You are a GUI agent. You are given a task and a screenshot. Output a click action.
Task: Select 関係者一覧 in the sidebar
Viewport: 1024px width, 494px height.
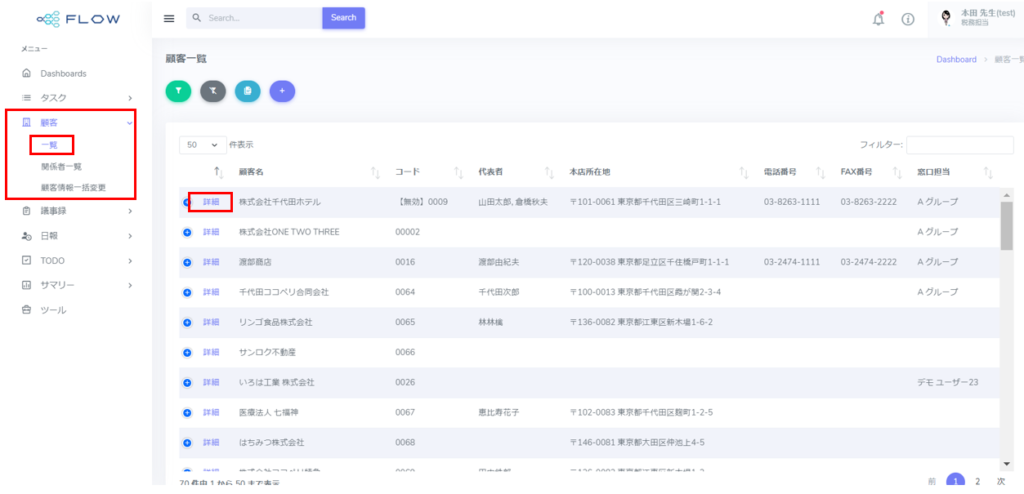tap(61, 167)
